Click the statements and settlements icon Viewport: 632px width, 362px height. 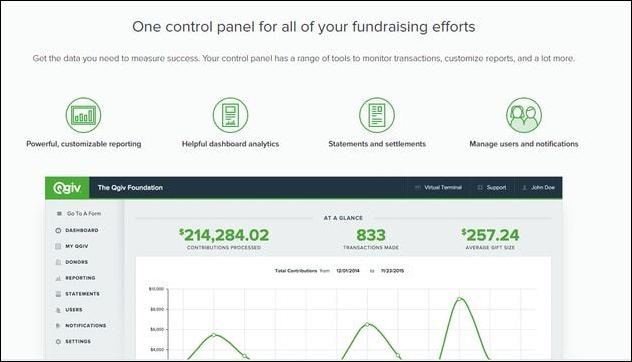tap(377, 115)
